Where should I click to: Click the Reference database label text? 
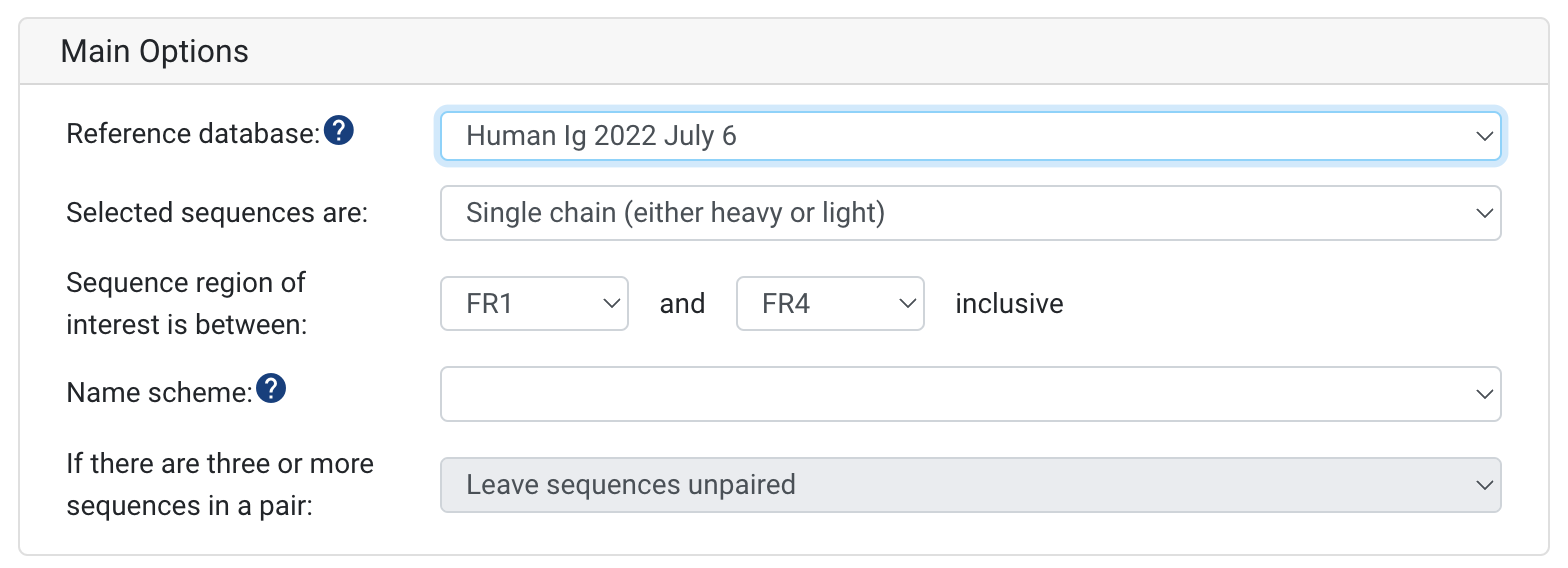click(193, 133)
